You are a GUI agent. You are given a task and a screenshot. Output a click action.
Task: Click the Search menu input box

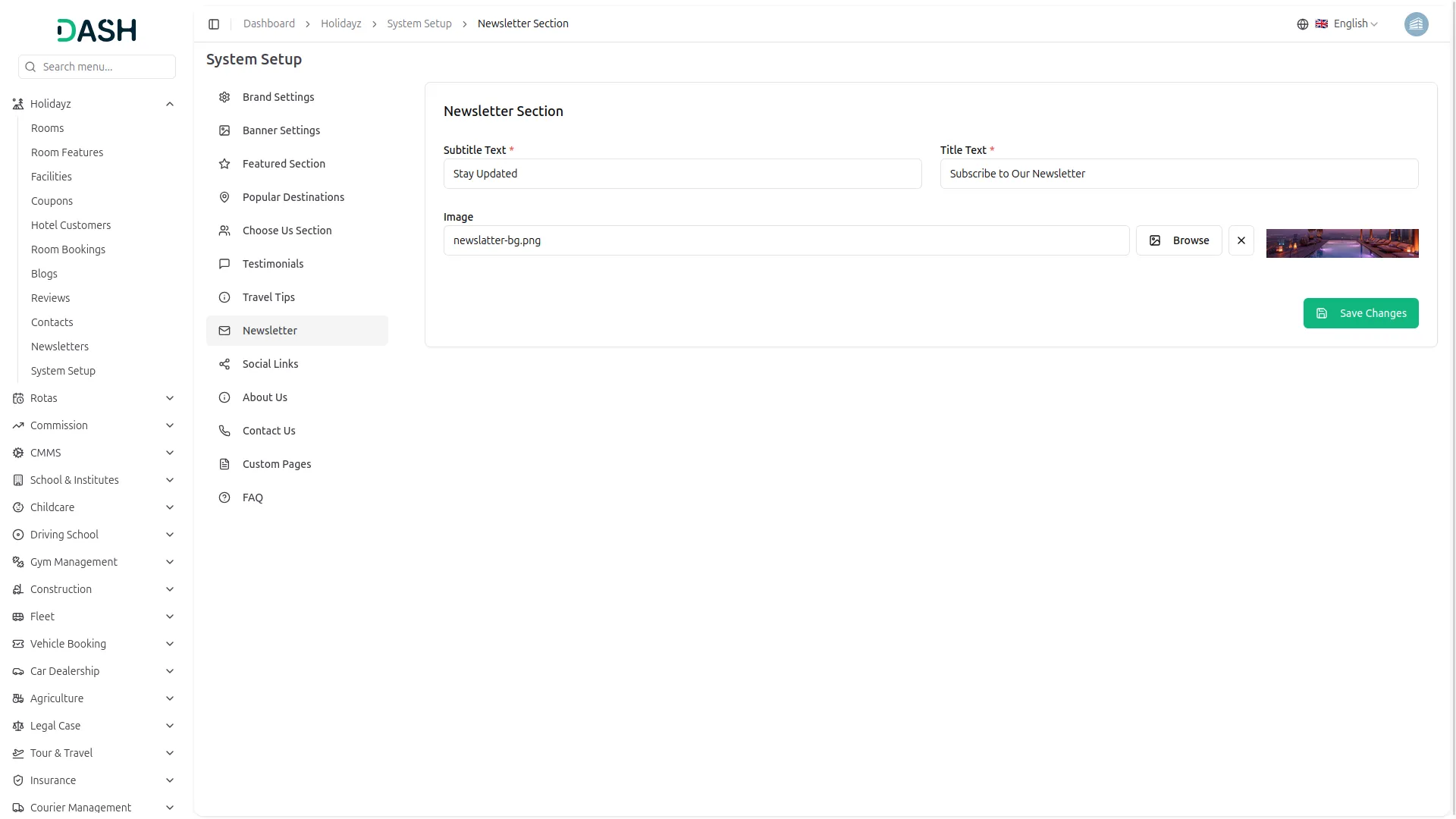pyautogui.click(x=97, y=67)
